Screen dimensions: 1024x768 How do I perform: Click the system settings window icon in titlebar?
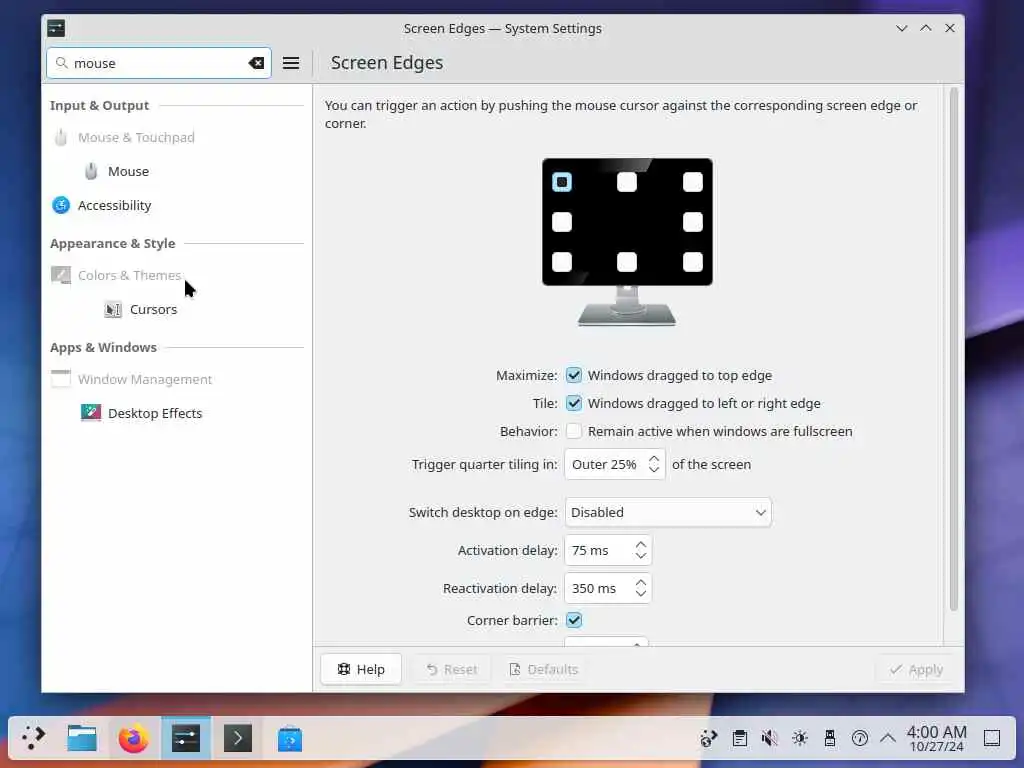(56, 28)
